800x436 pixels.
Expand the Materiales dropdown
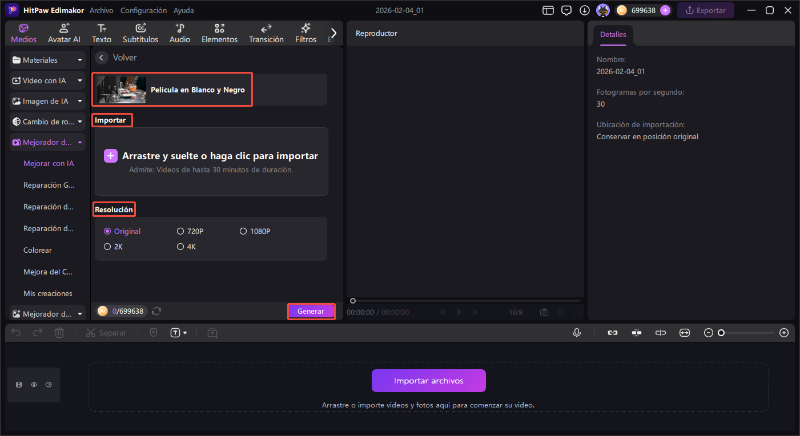[x=79, y=60]
